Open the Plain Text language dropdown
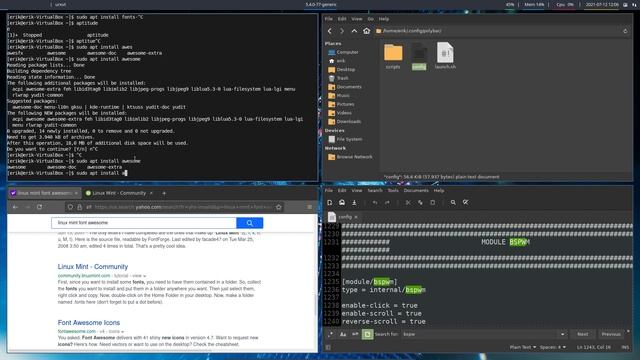The height and width of the screenshot is (360, 640). tap(523, 347)
